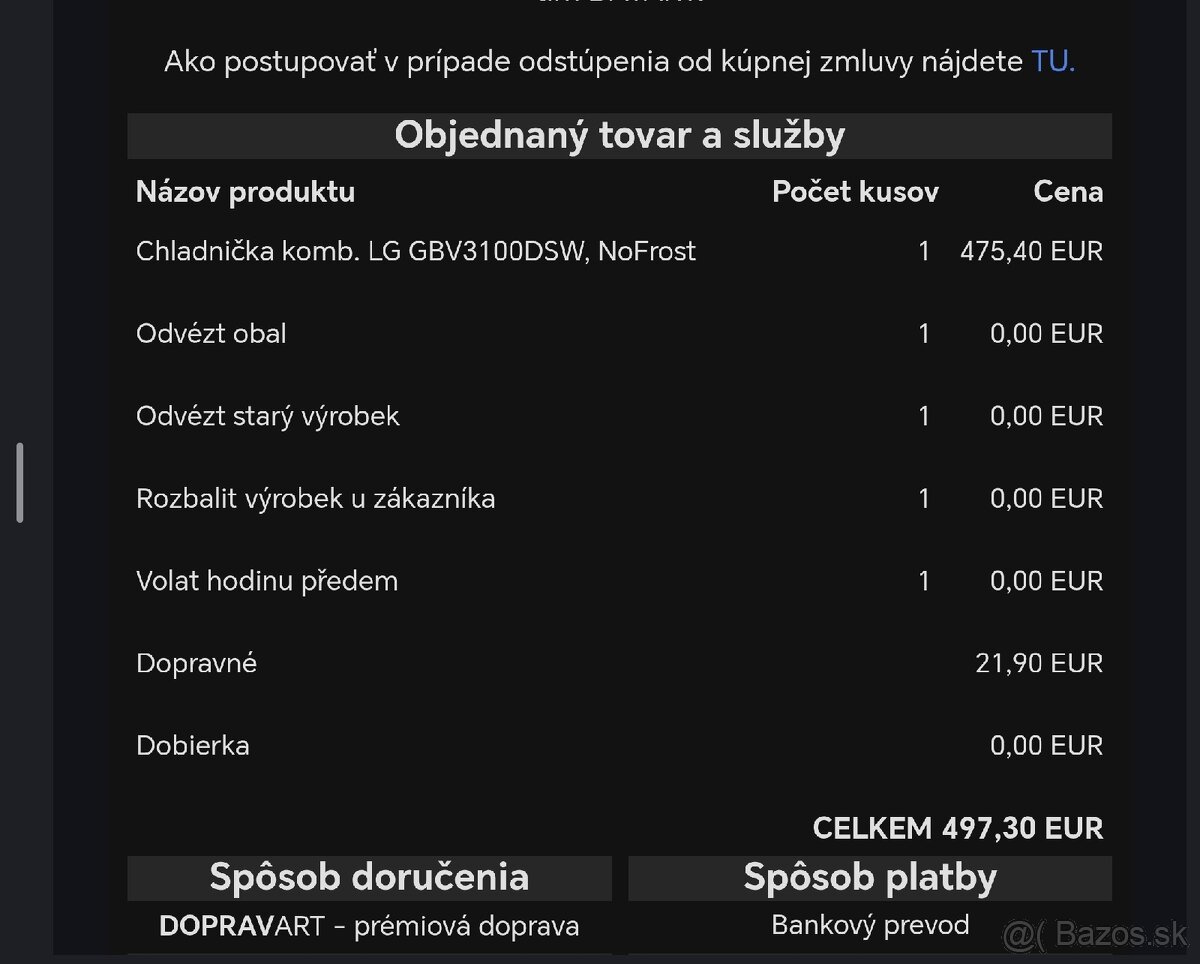The image size is (1200, 964).
Task: Click the 475,40 EUR fridge price
Action: coord(1031,251)
